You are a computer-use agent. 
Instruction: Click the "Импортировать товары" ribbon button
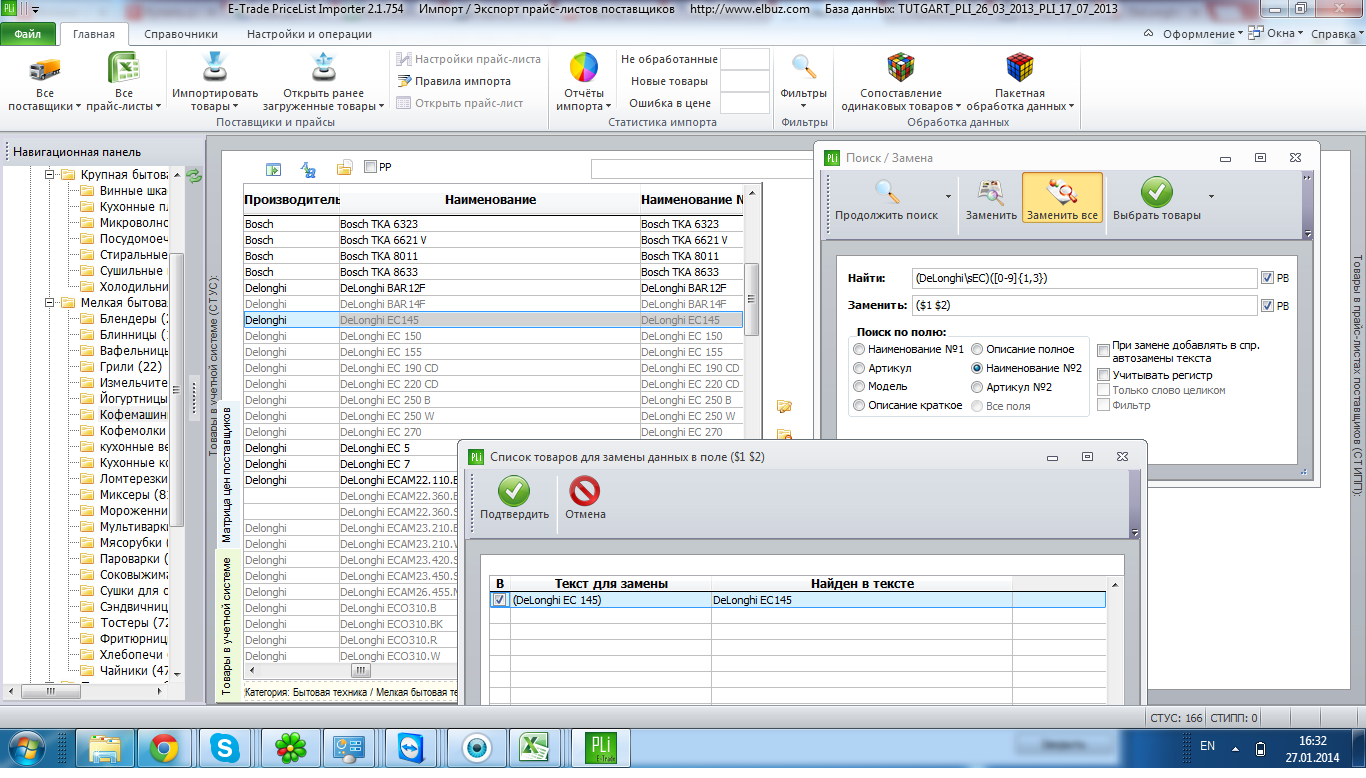click(x=215, y=83)
